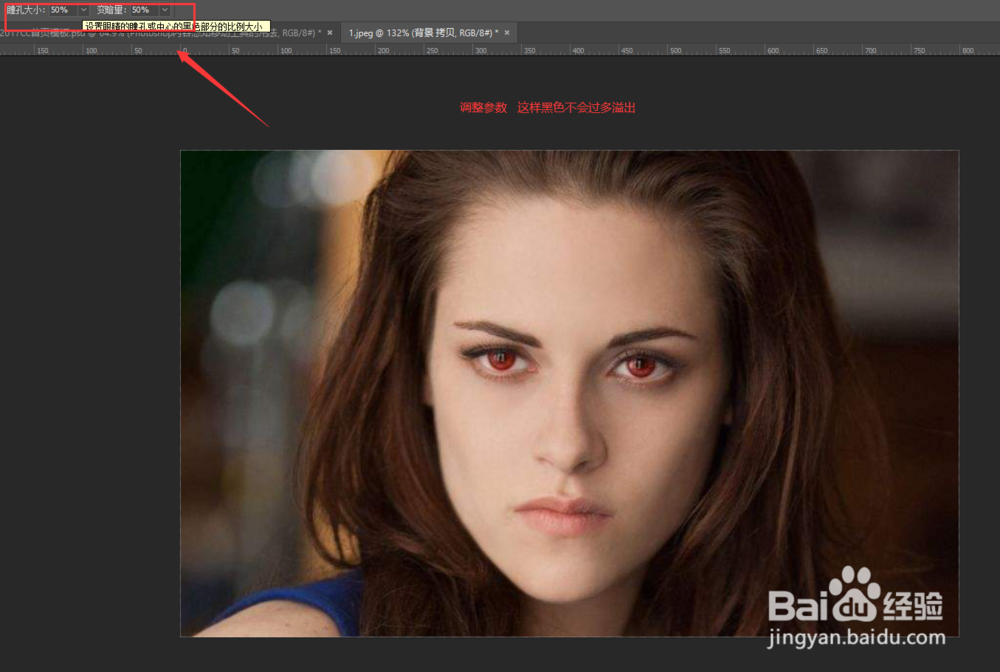Open the 瞳孔大小 dropdown arrow
1000x672 pixels.
click(84, 10)
